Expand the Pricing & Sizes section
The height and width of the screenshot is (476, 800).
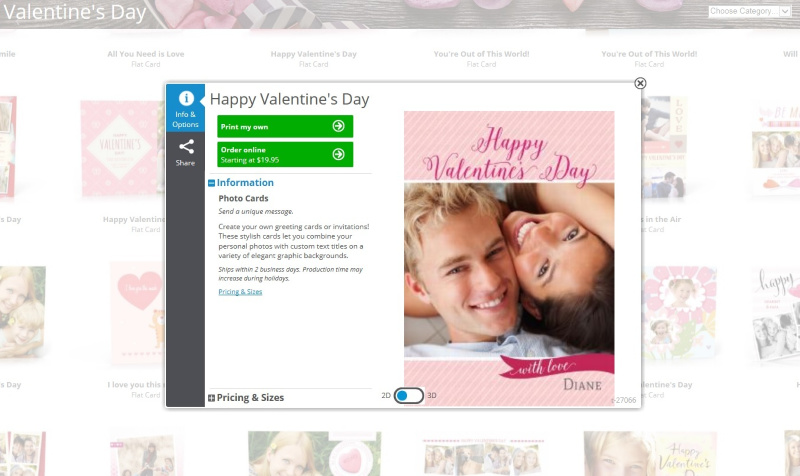211,398
